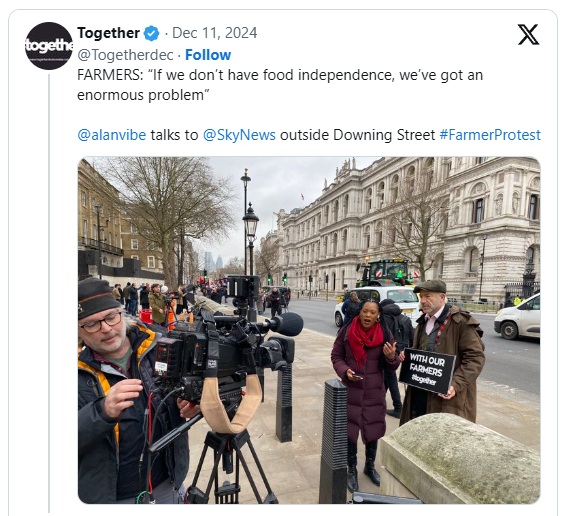
Task: Open the @Togetherdec handle
Action: click(125, 55)
